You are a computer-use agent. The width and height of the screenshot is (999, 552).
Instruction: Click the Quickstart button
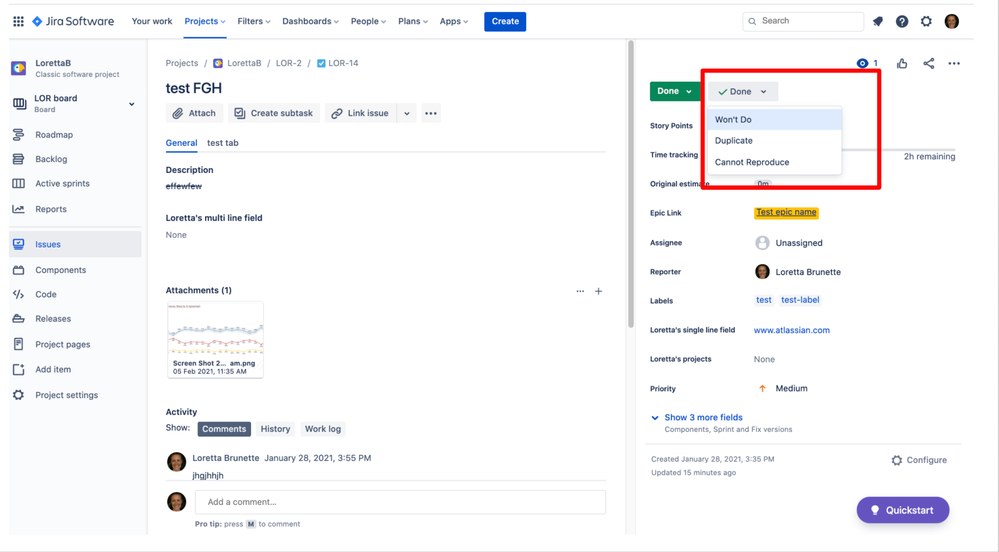(903, 510)
